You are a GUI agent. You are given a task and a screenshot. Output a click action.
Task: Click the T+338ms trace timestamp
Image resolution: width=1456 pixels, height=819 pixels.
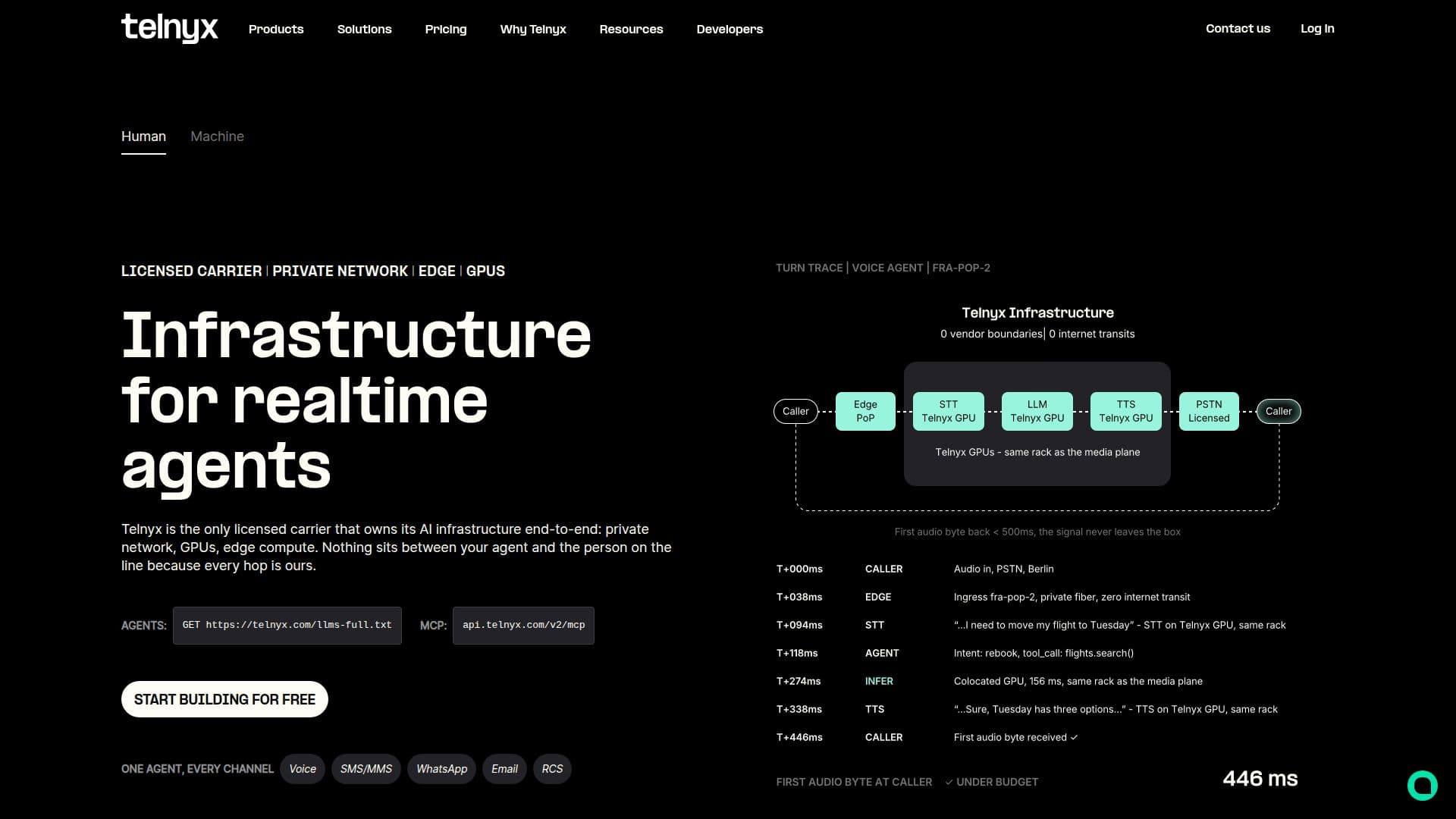pos(799,709)
